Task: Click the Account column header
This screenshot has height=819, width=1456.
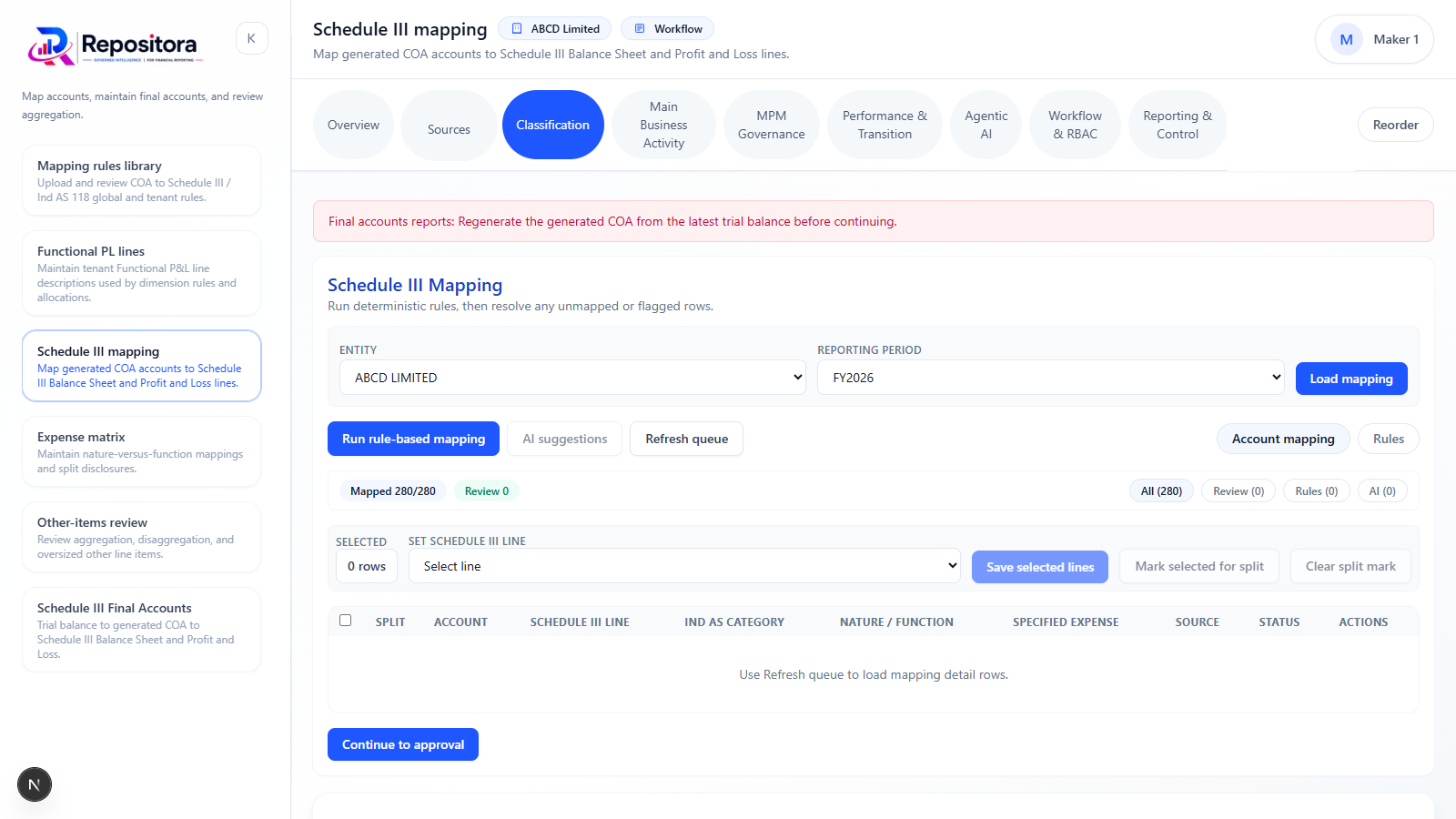Action: coord(460,622)
